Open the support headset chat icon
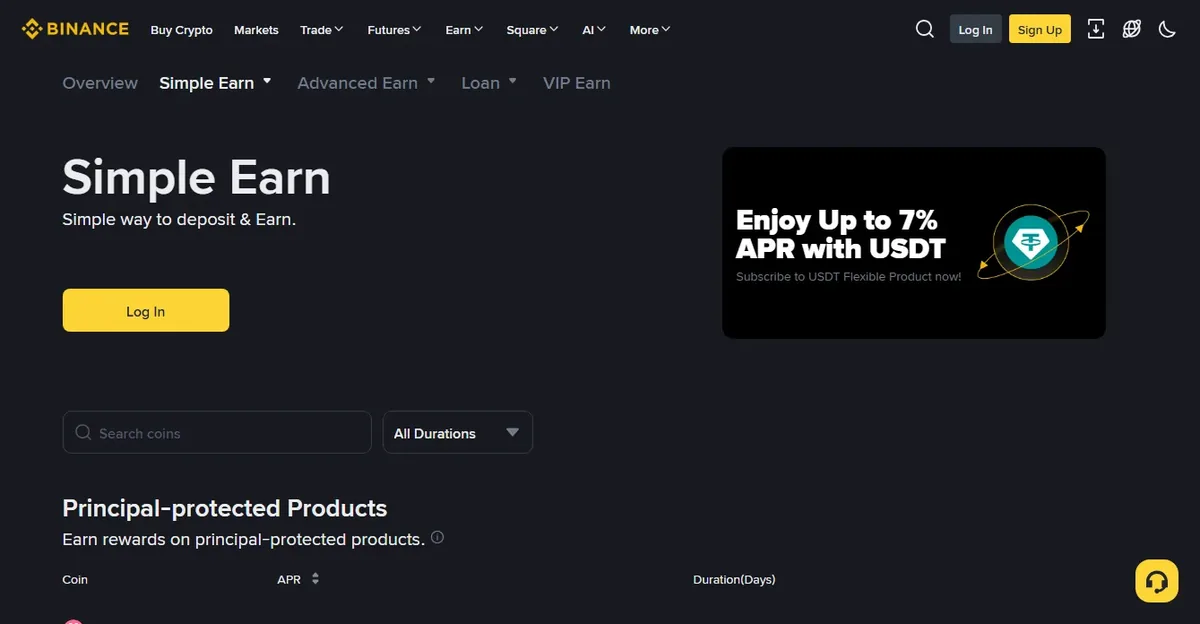This screenshot has height=624, width=1200. tap(1157, 581)
